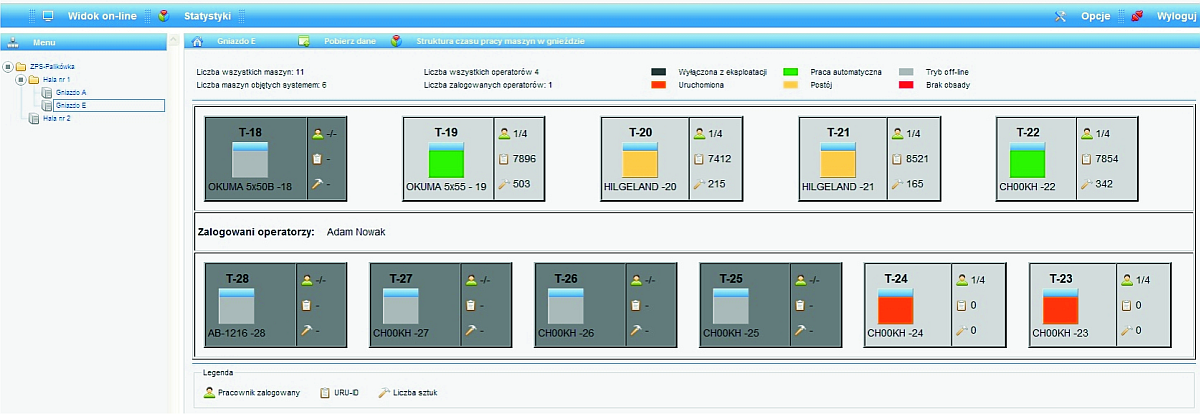
Task: Click the operator icon in the T-19 tile
Action: (x=504, y=133)
